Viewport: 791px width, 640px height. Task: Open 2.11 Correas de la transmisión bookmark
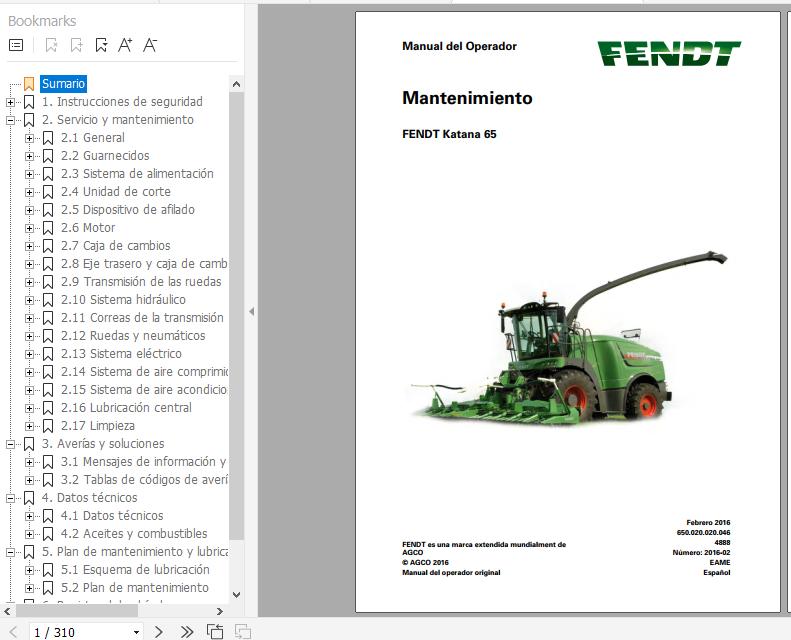click(x=142, y=318)
